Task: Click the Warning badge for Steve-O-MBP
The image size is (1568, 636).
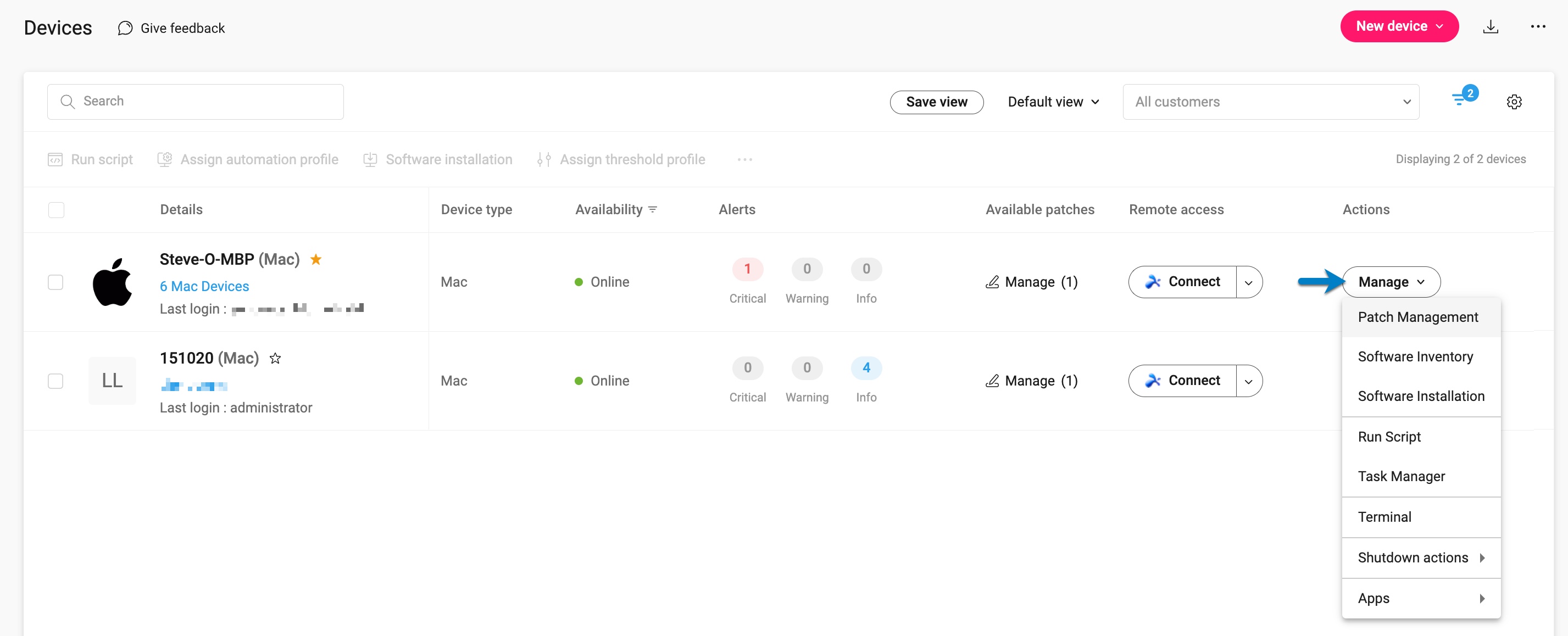Action: pyautogui.click(x=807, y=269)
